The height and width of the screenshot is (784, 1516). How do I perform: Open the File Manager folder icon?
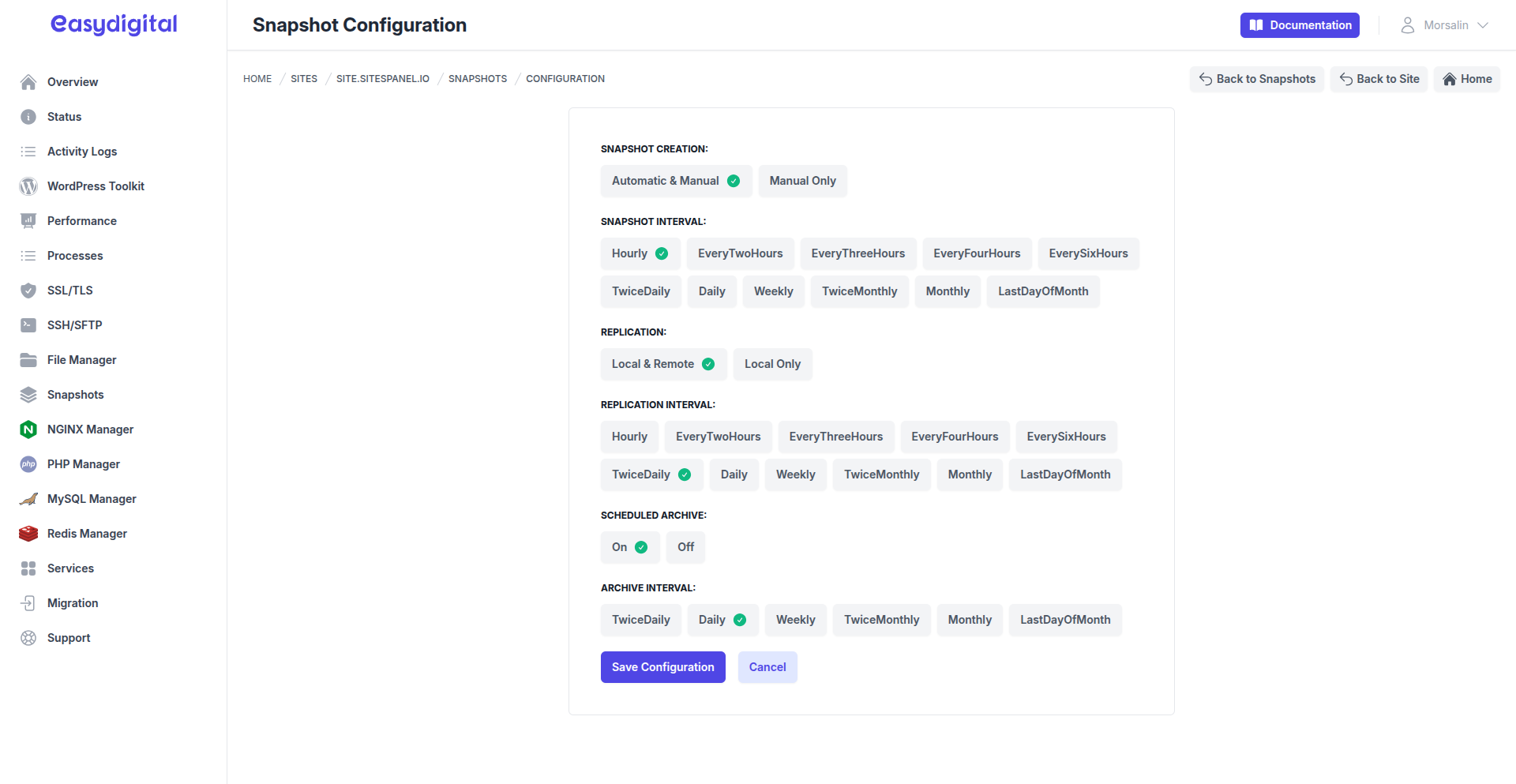(28, 359)
